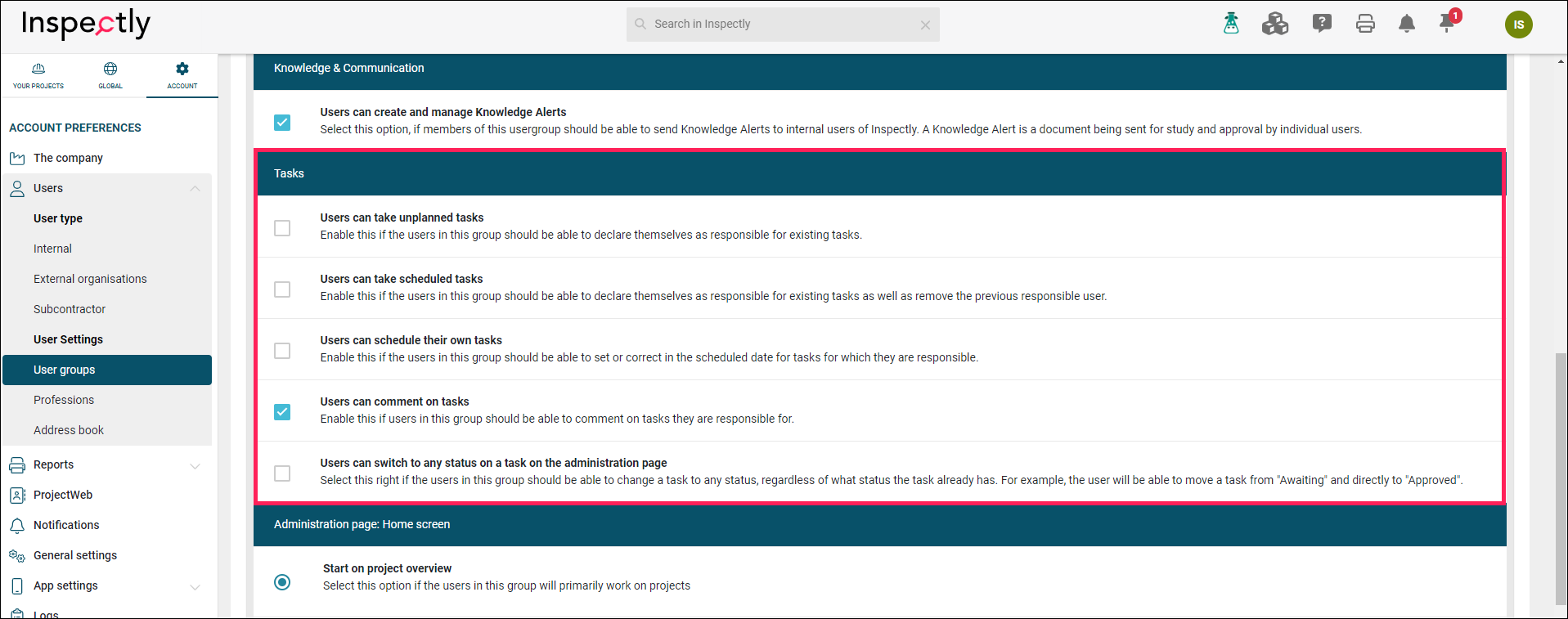The image size is (1568, 619).
Task: Open Internal user type
Action: (52, 249)
